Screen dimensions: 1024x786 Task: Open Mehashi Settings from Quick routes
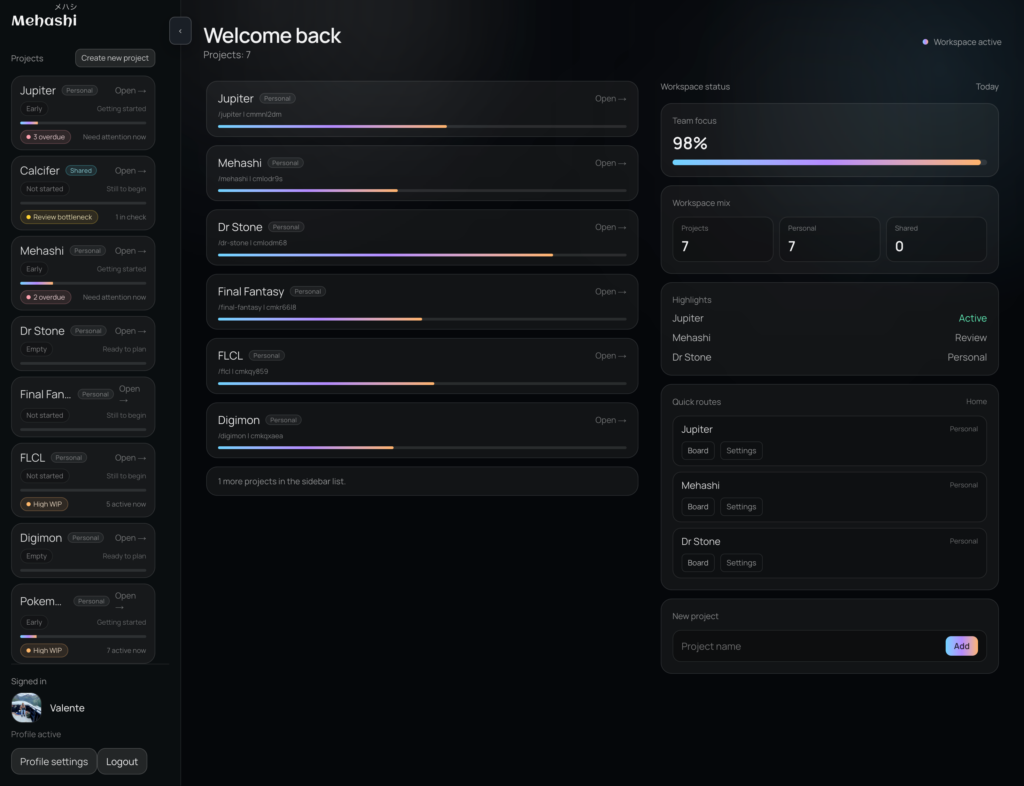741,507
